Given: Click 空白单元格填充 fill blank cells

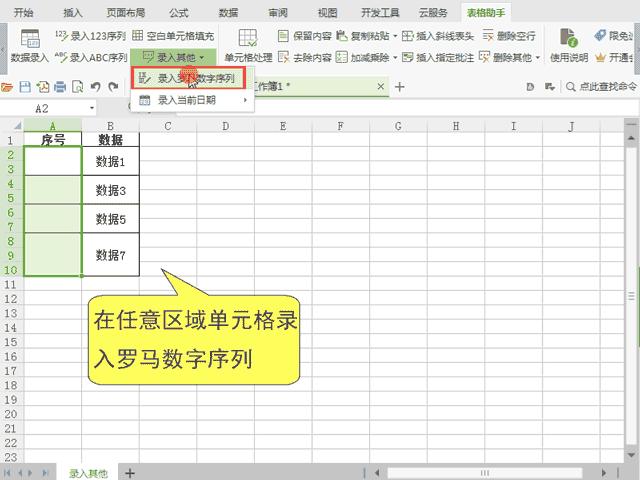Looking at the screenshot, I should click(173, 36).
